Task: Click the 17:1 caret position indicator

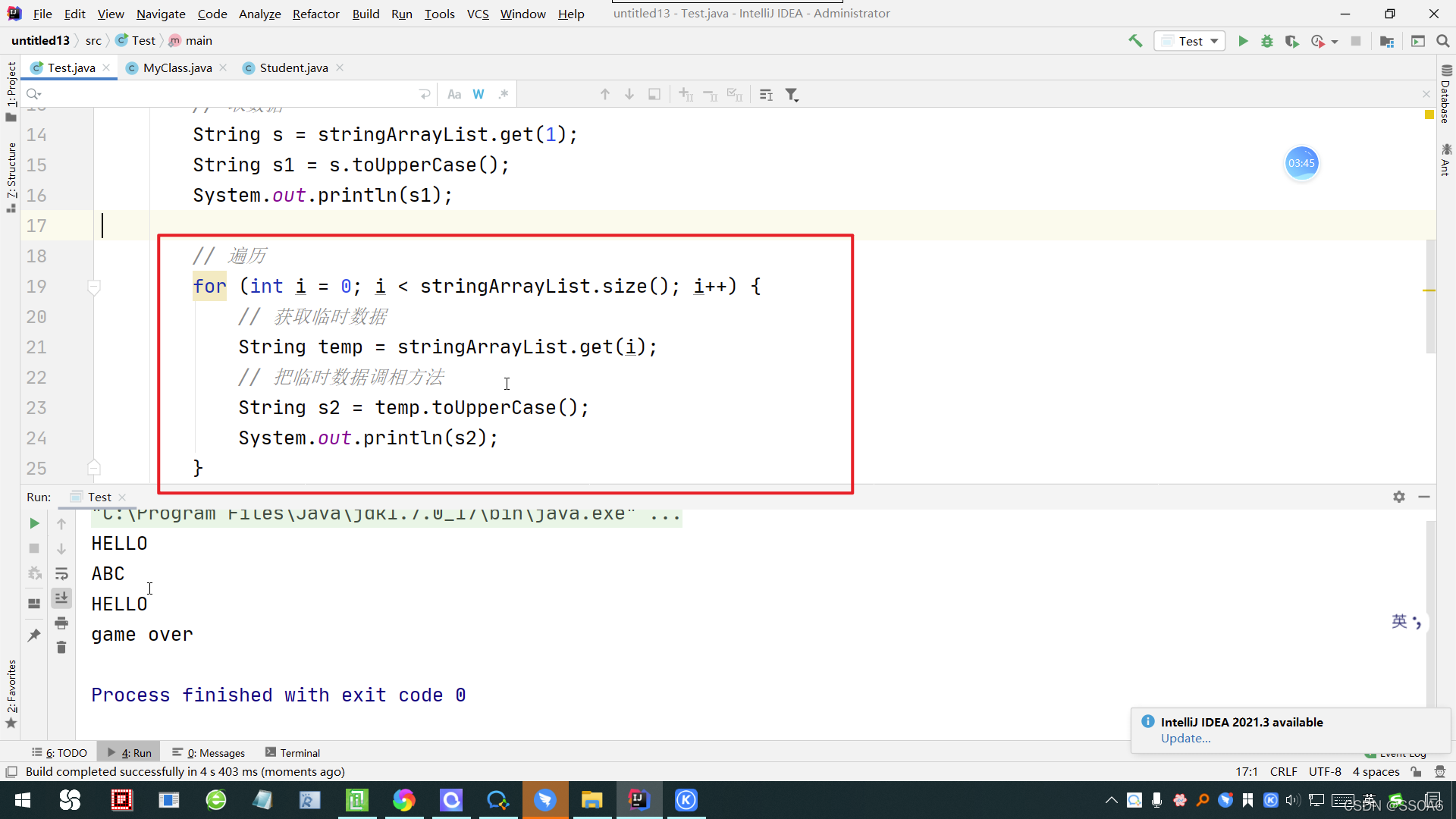Action: pyautogui.click(x=1246, y=772)
